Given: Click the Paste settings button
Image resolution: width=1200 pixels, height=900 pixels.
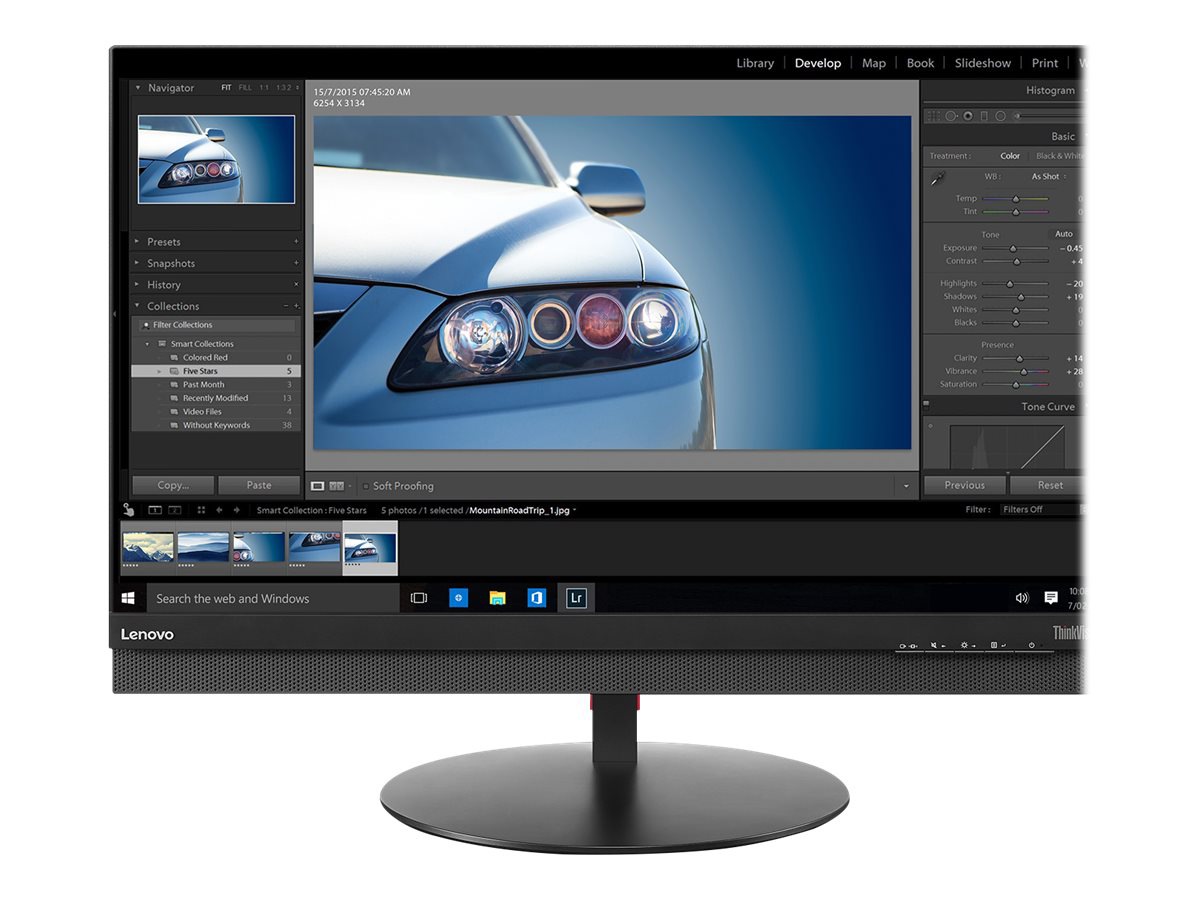Looking at the screenshot, I should coord(259,485).
